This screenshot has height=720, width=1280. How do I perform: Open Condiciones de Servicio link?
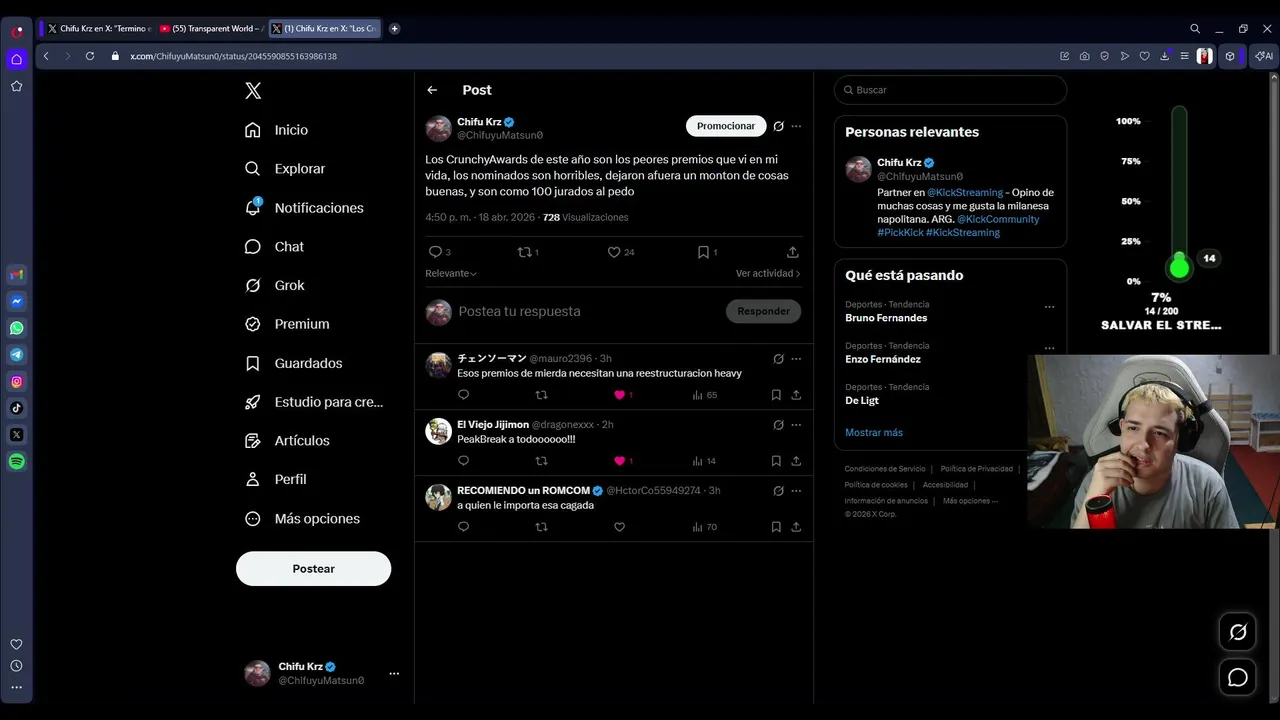click(x=885, y=469)
